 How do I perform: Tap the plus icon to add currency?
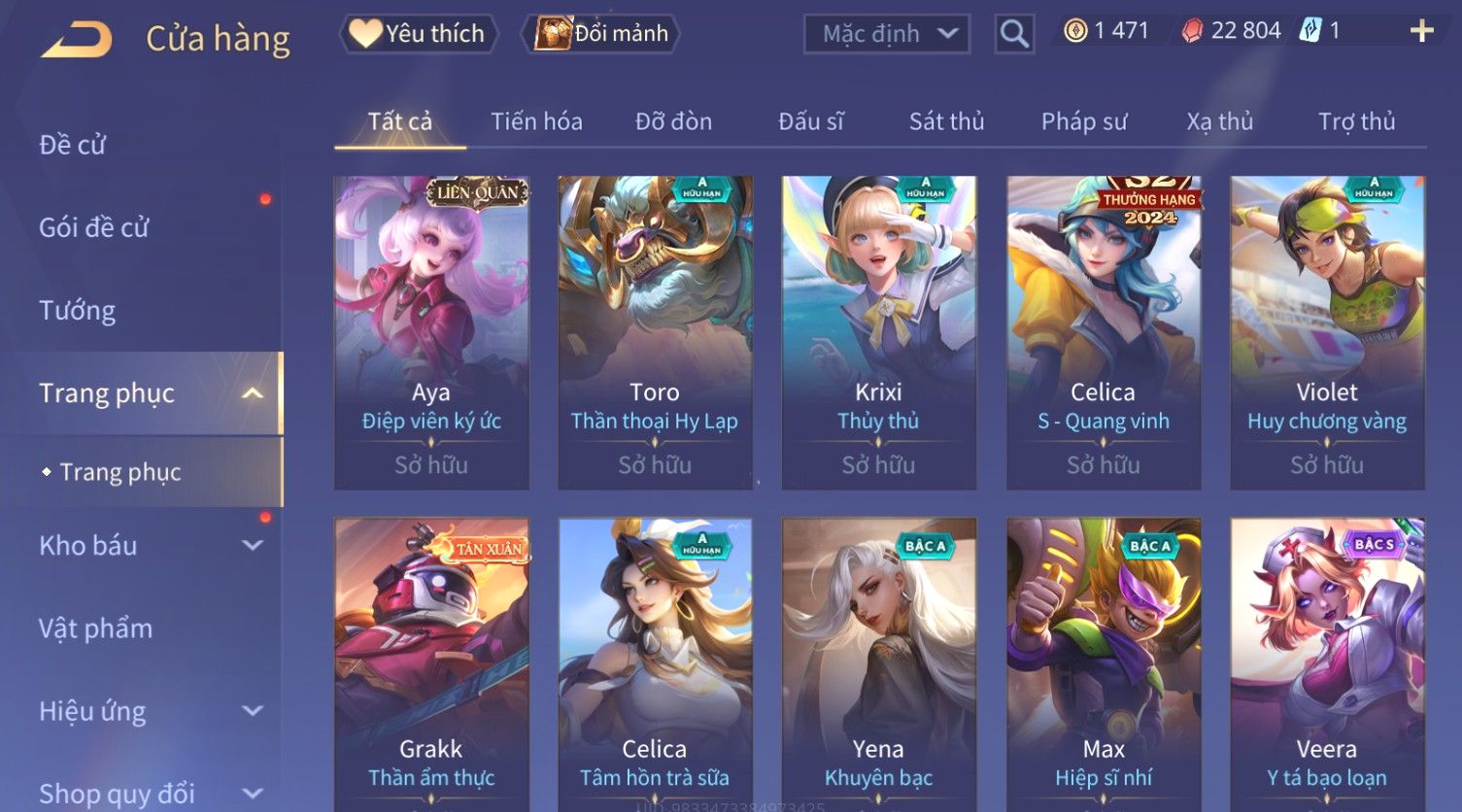point(1421,32)
